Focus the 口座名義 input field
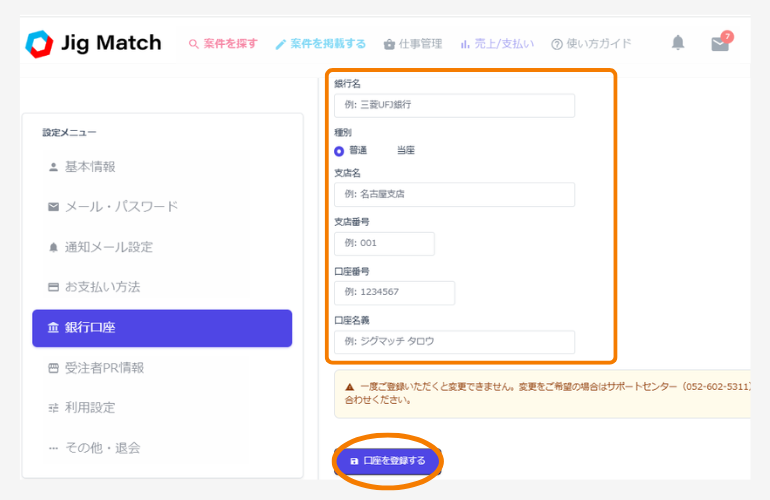This screenshot has width=770, height=500. [x=454, y=342]
